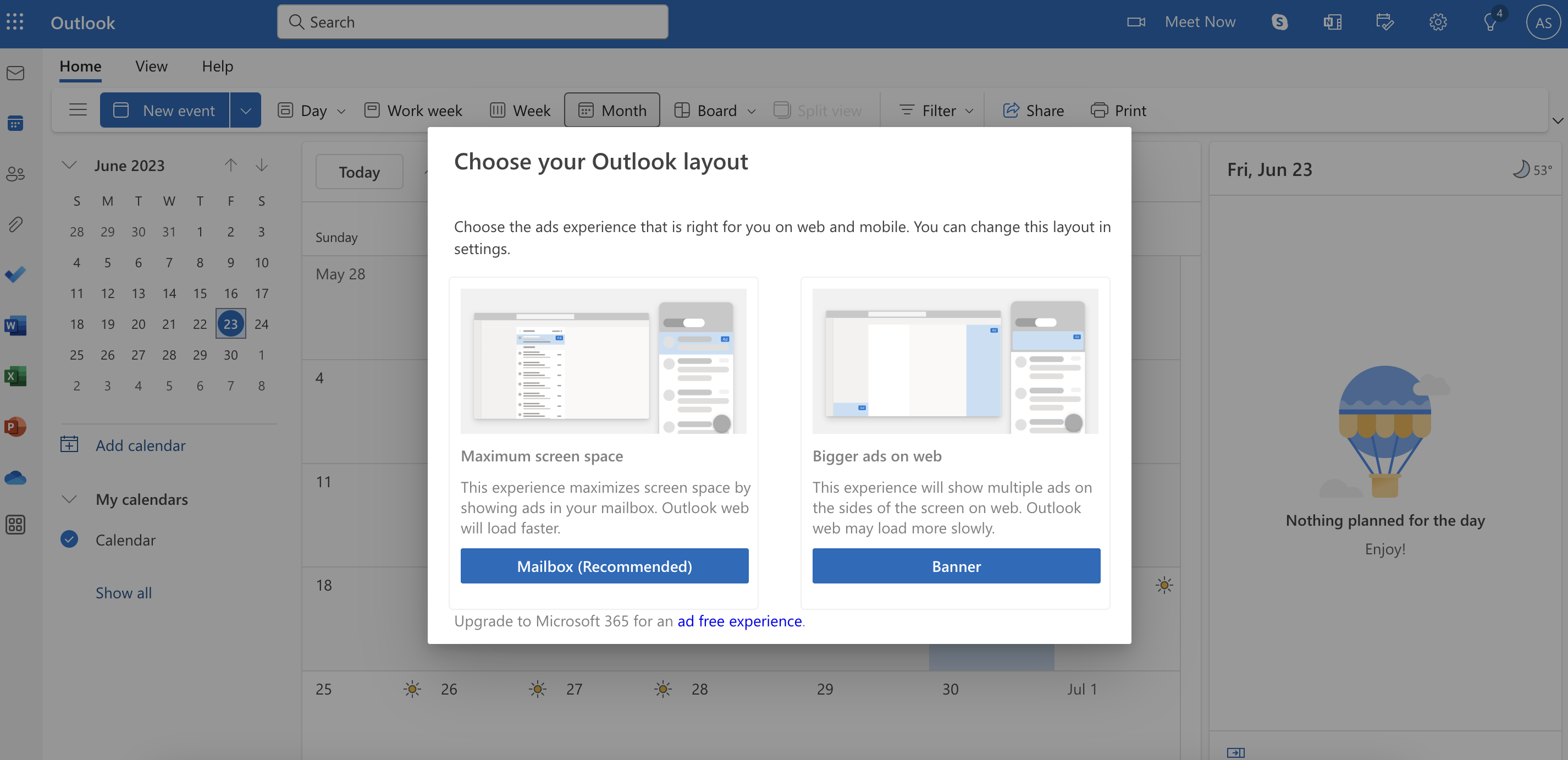Switch to the Home tab
This screenshot has width=1568, height=760.
[80, 67]
